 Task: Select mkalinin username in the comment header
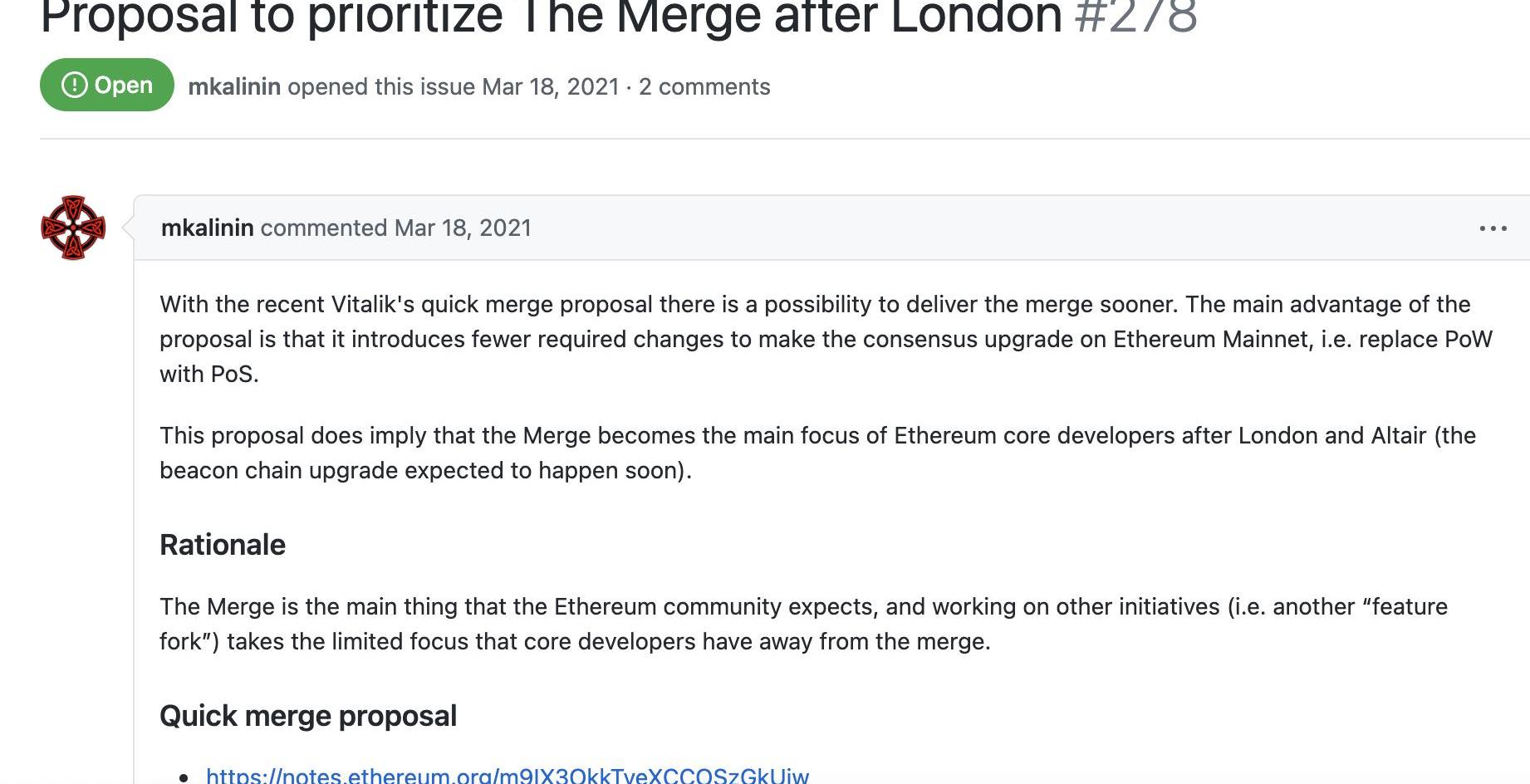pyautogui.click(x=207, y=228)
